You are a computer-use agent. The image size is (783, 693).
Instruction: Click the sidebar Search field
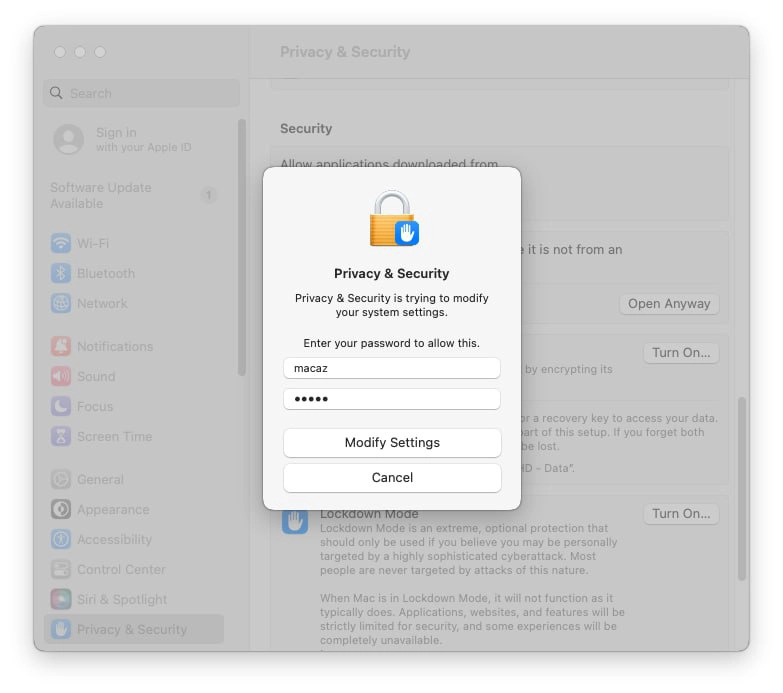click(141, 93)
